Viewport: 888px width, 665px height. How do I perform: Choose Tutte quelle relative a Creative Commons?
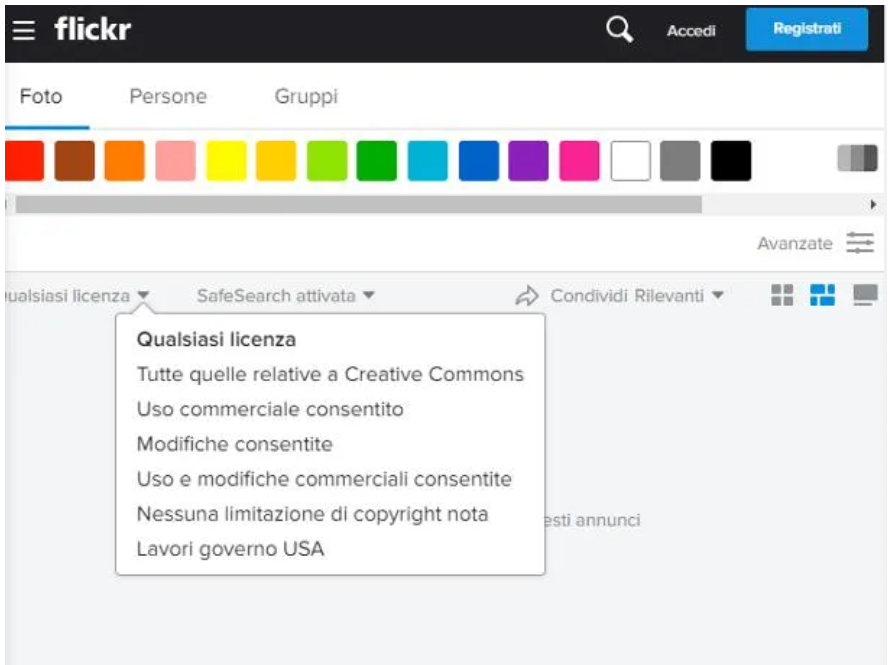(330, 374)
